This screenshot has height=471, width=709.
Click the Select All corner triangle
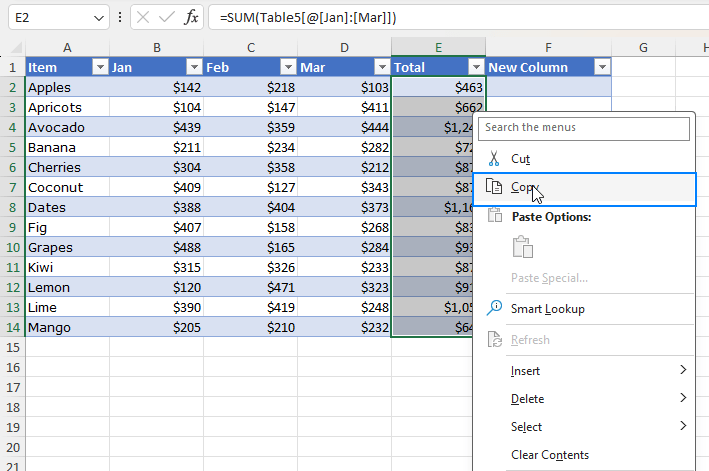(x=16, y=47)
